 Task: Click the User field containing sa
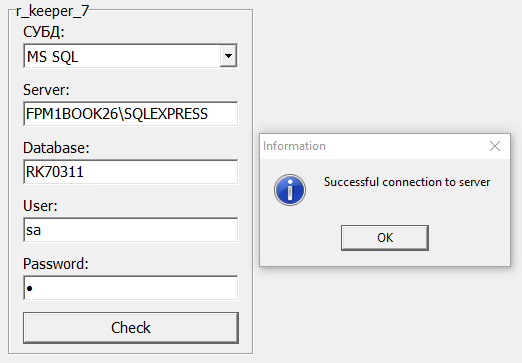(130, 230)
